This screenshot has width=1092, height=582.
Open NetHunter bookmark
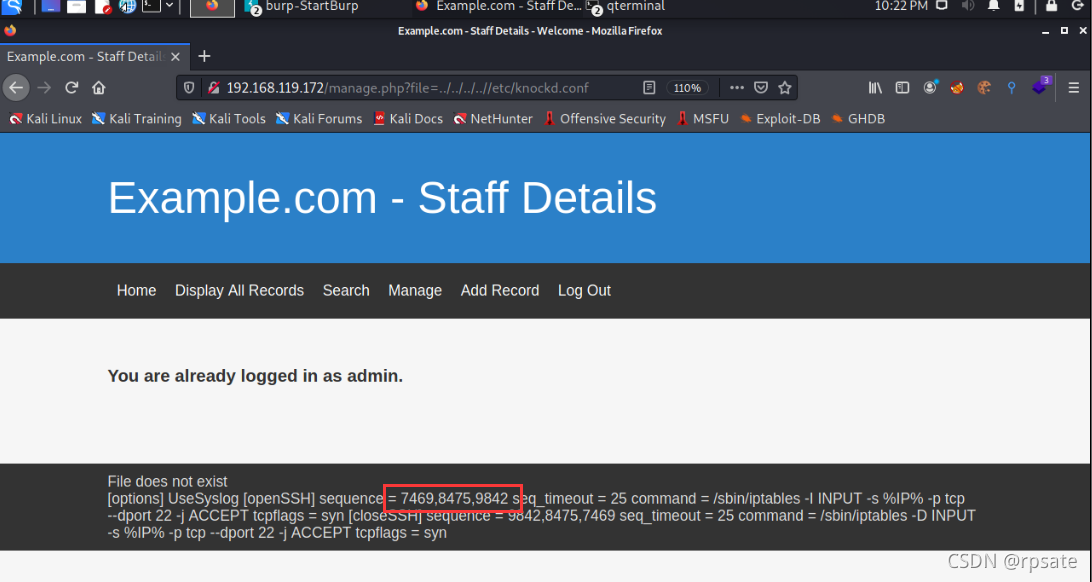tap(493, 119)
